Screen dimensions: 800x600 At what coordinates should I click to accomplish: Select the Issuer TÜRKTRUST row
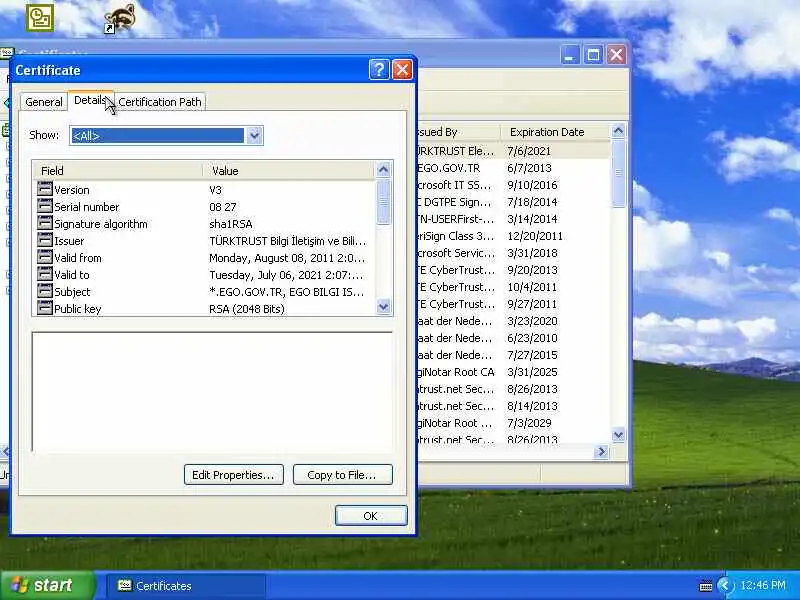(x=204, y=240)
